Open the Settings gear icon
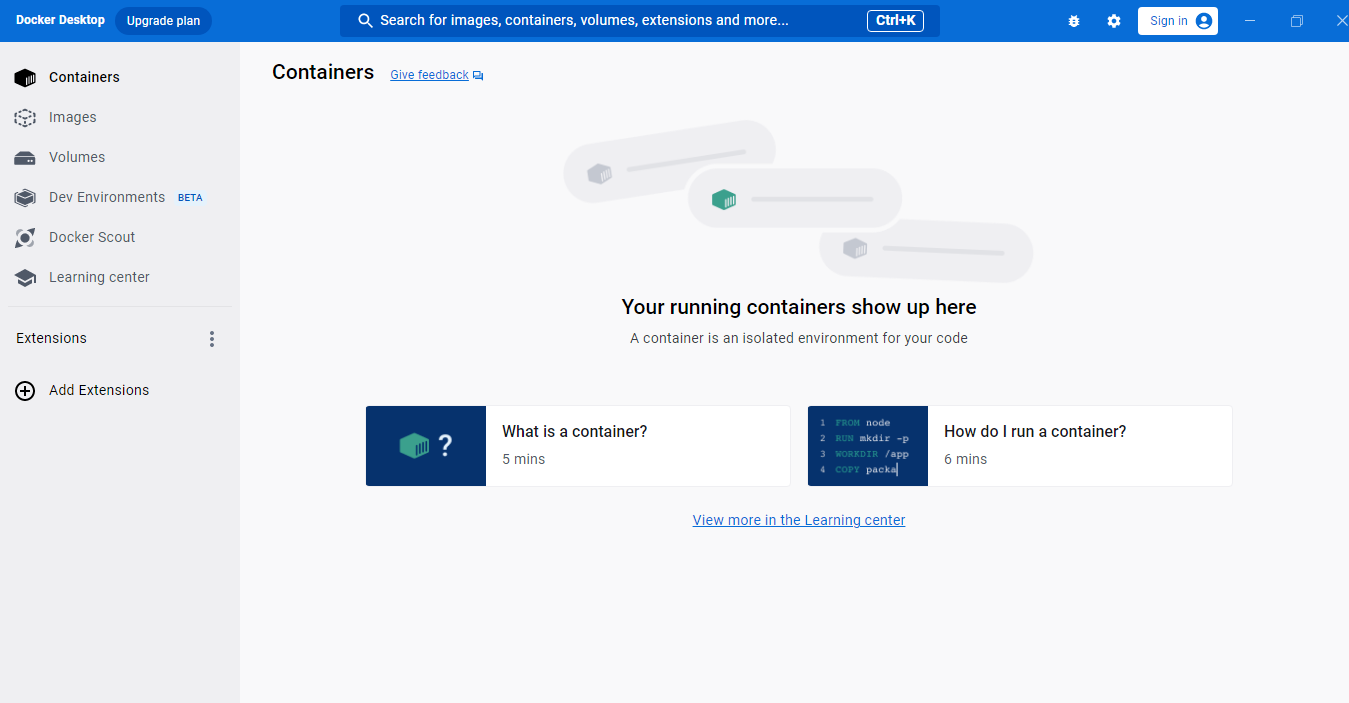The height and width of the screenshot is (703, 1349). 1114,21
